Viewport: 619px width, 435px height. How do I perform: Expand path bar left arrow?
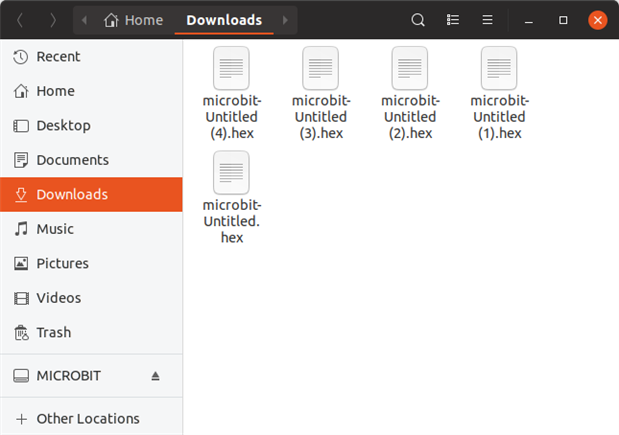[85, 20]
